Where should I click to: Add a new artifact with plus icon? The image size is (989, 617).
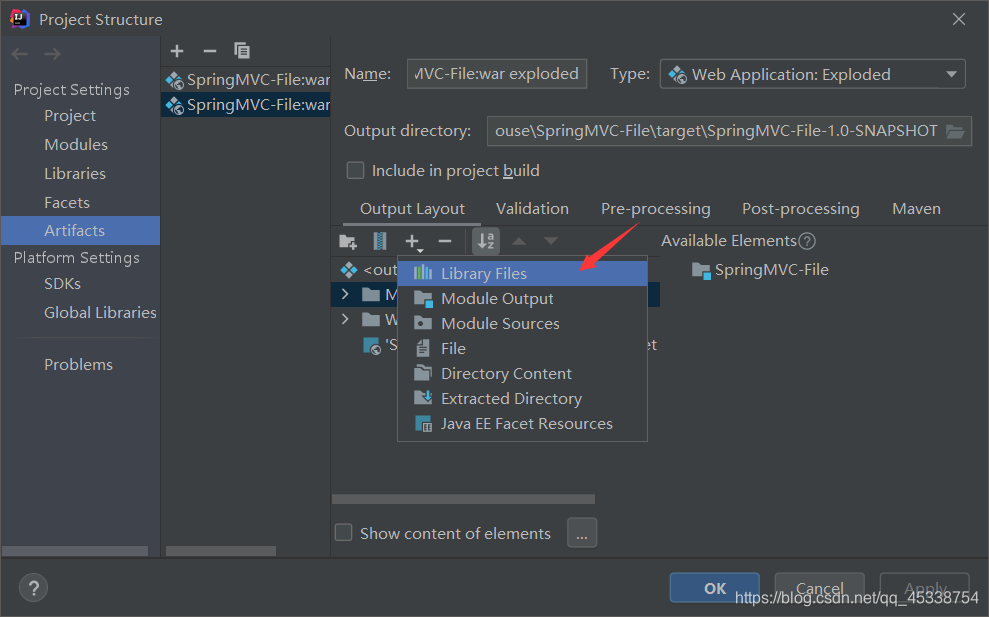coord(177,50)
